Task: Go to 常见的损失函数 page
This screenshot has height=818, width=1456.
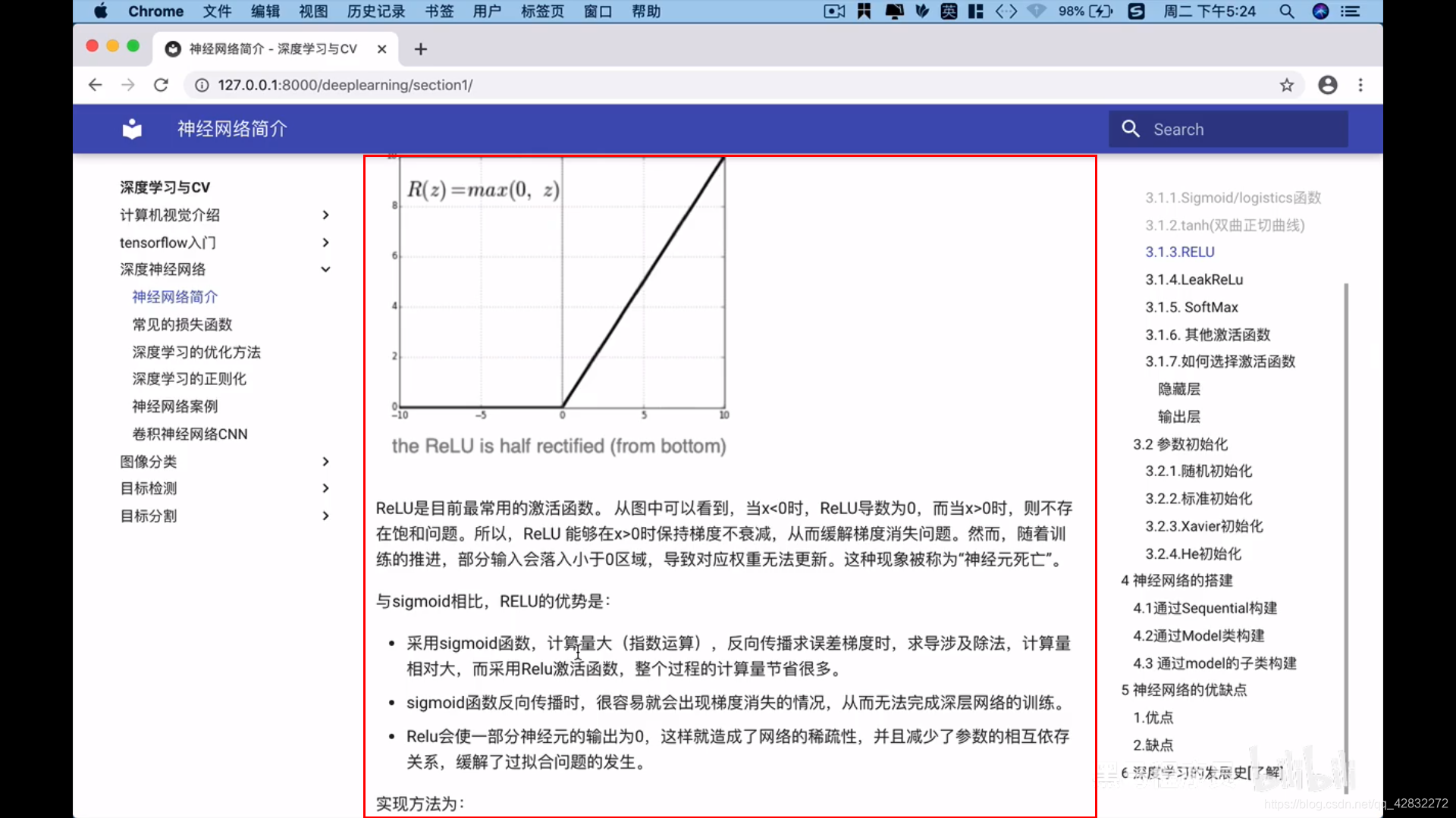Action: click(182, 324)
